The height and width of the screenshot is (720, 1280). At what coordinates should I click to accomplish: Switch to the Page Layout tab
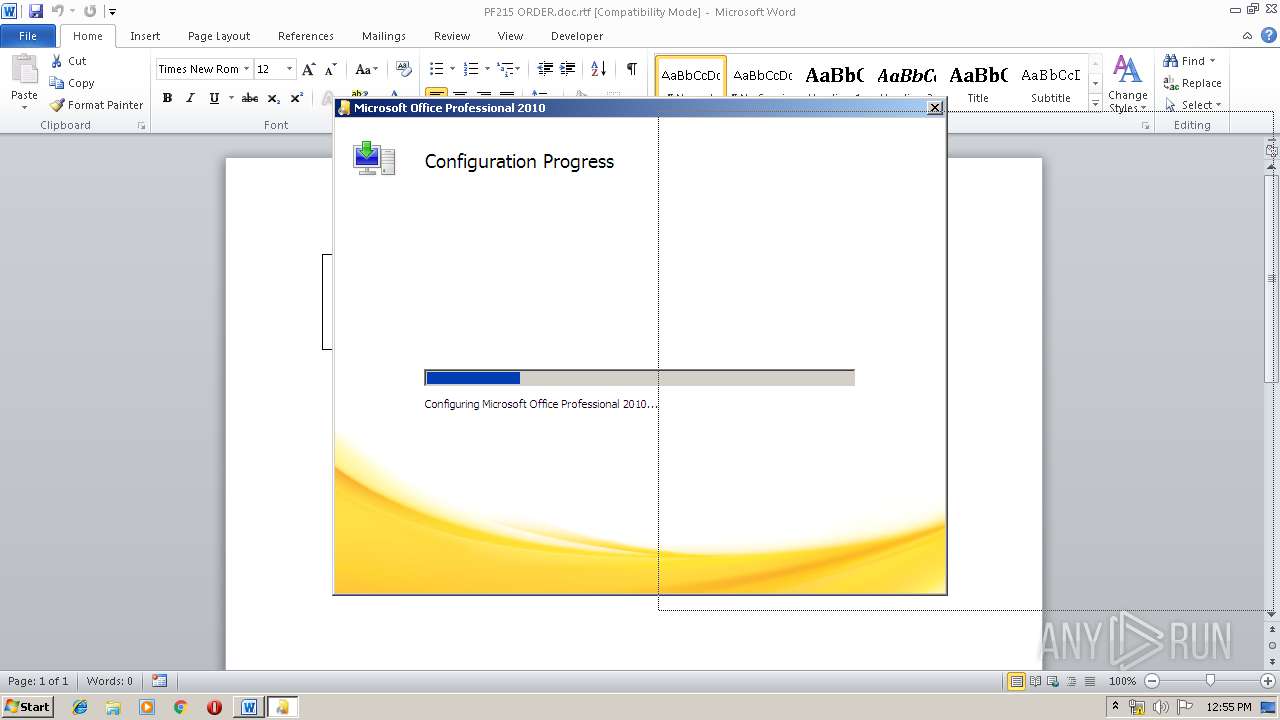click(219, 36)
